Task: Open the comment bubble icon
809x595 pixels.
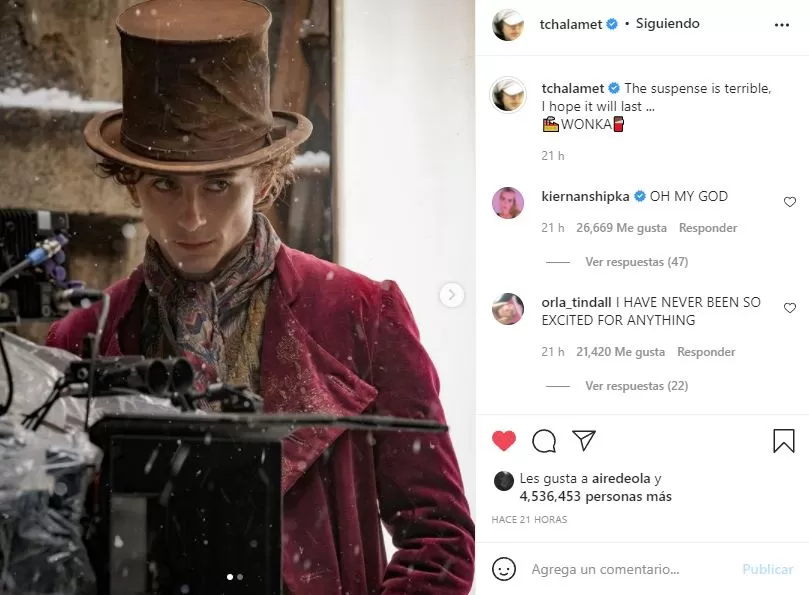Action: pyautogui.click(x=544, y=441)
